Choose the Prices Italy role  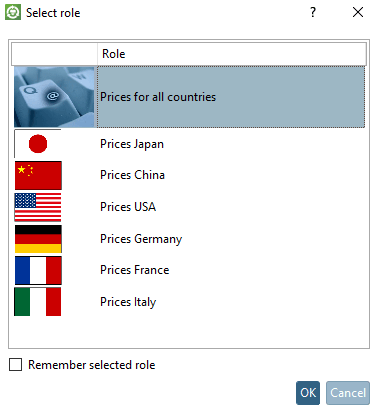(128, 302)
